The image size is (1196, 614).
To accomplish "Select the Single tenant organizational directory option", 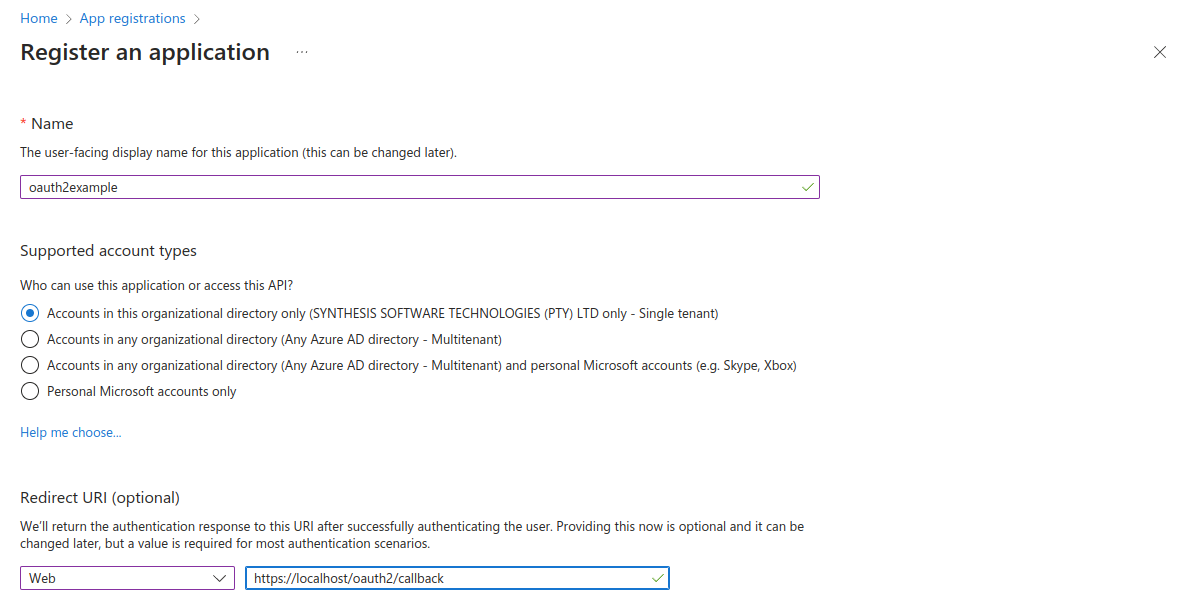I will click(30, 313).
